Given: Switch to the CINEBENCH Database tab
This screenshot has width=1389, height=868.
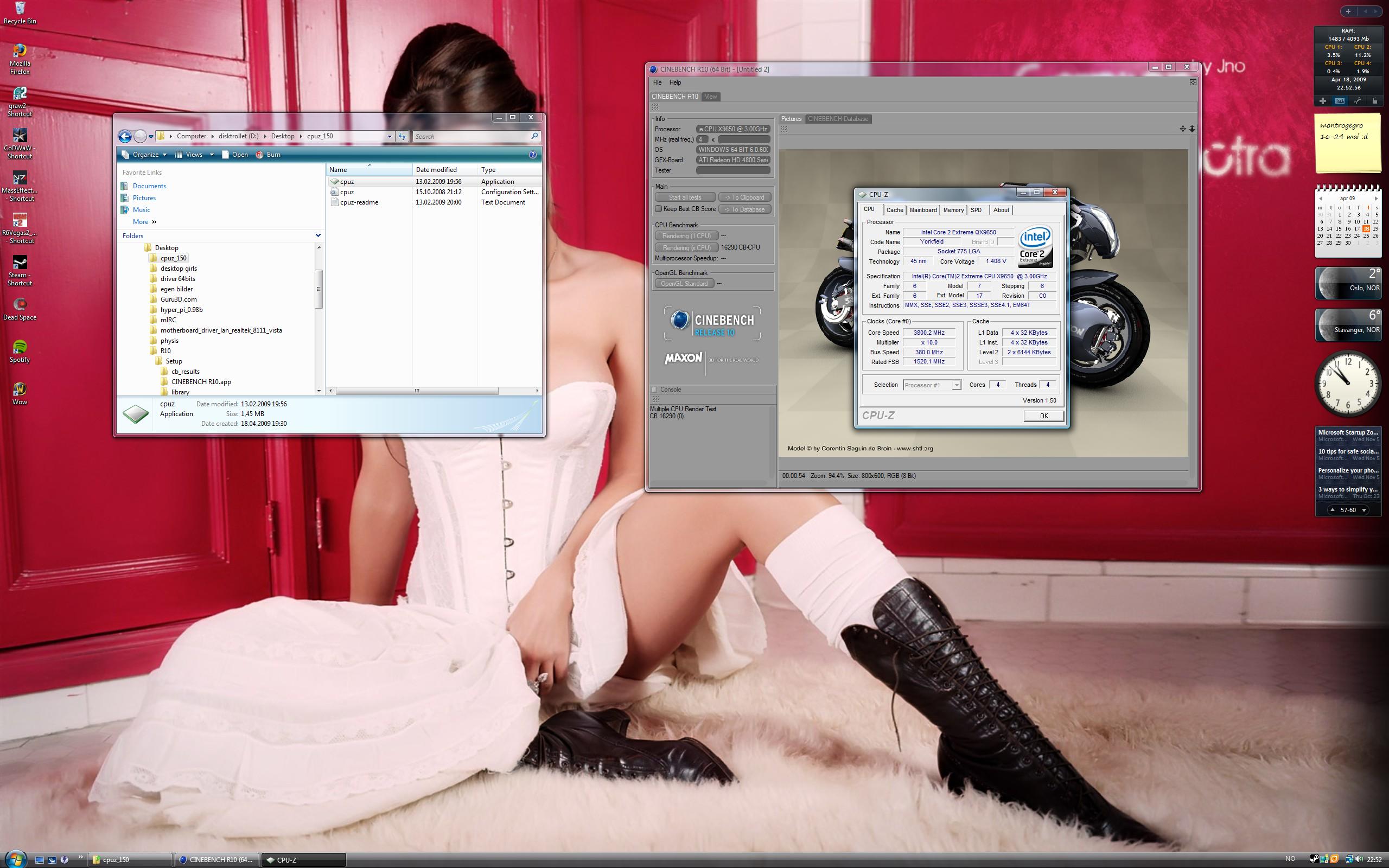Looking at the screenshot, I should point(838,119).
